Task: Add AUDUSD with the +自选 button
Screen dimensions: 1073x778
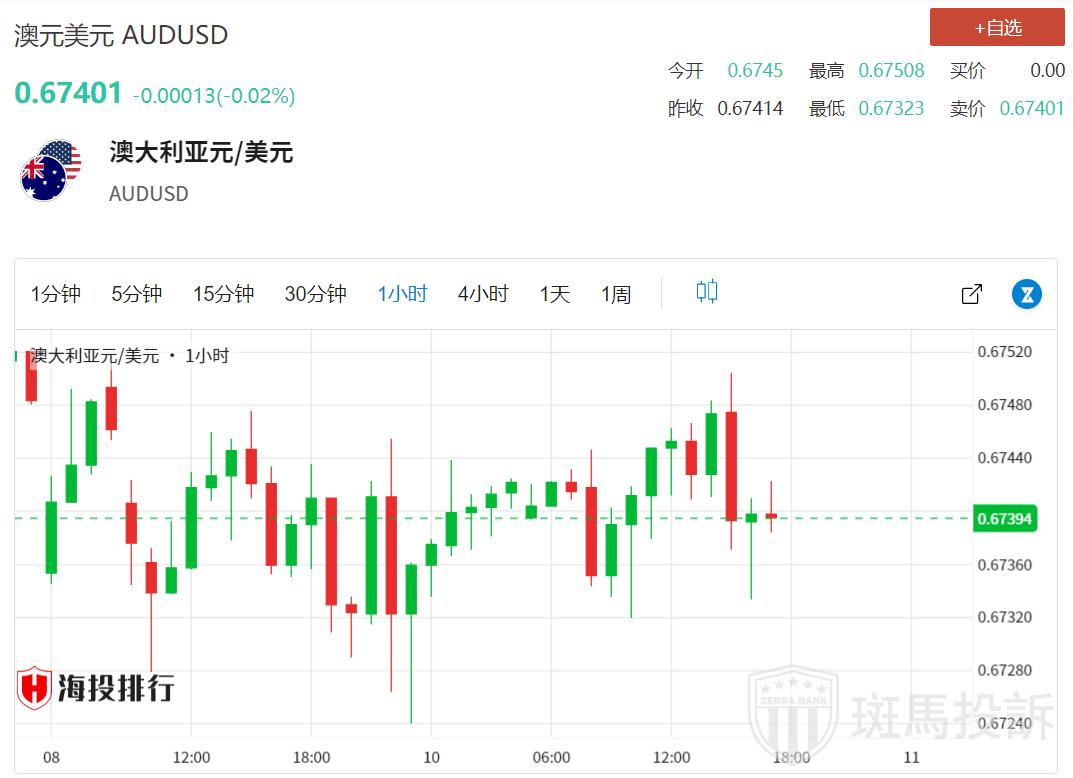Action: (997, 28)
